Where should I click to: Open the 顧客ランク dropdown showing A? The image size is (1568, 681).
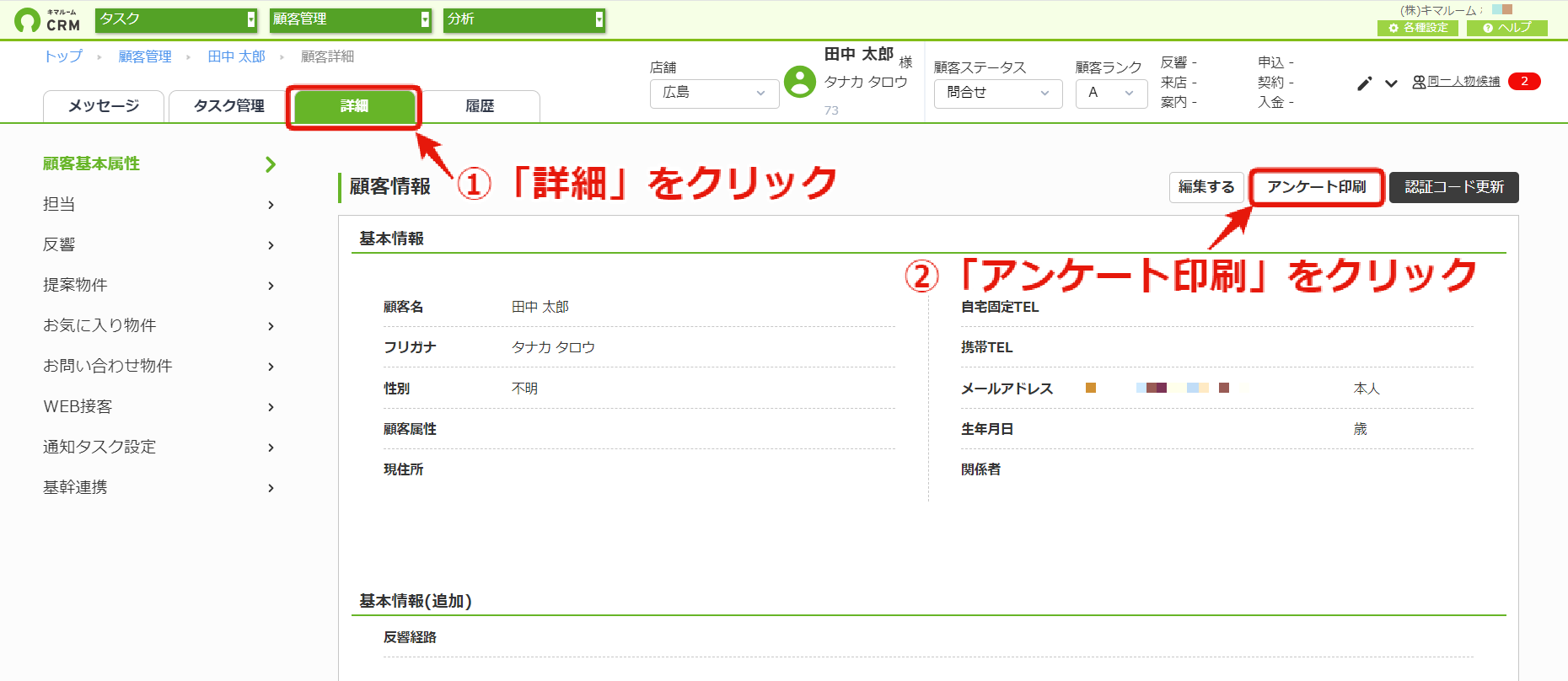(1111, 93)
